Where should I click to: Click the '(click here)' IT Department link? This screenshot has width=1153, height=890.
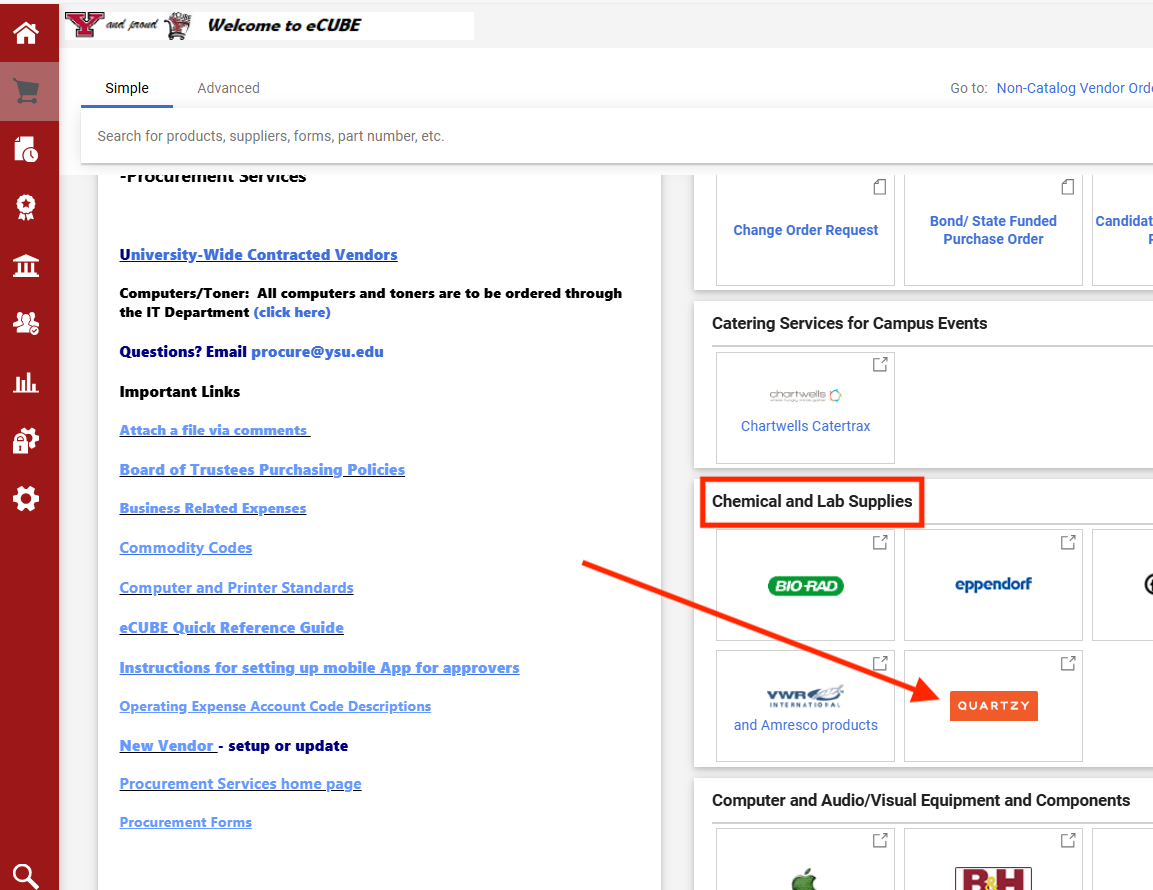pyautogui.click(x=292, y=313)
